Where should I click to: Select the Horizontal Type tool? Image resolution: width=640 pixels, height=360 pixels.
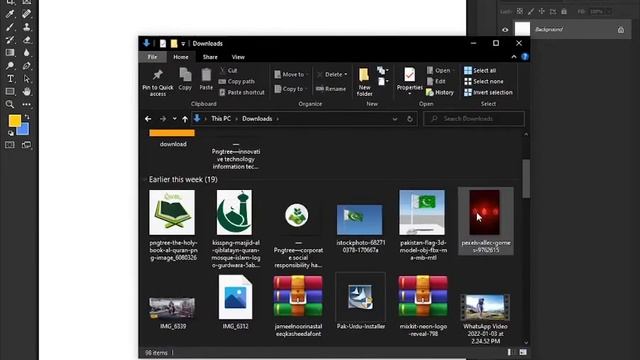click(x=10, y=79)
